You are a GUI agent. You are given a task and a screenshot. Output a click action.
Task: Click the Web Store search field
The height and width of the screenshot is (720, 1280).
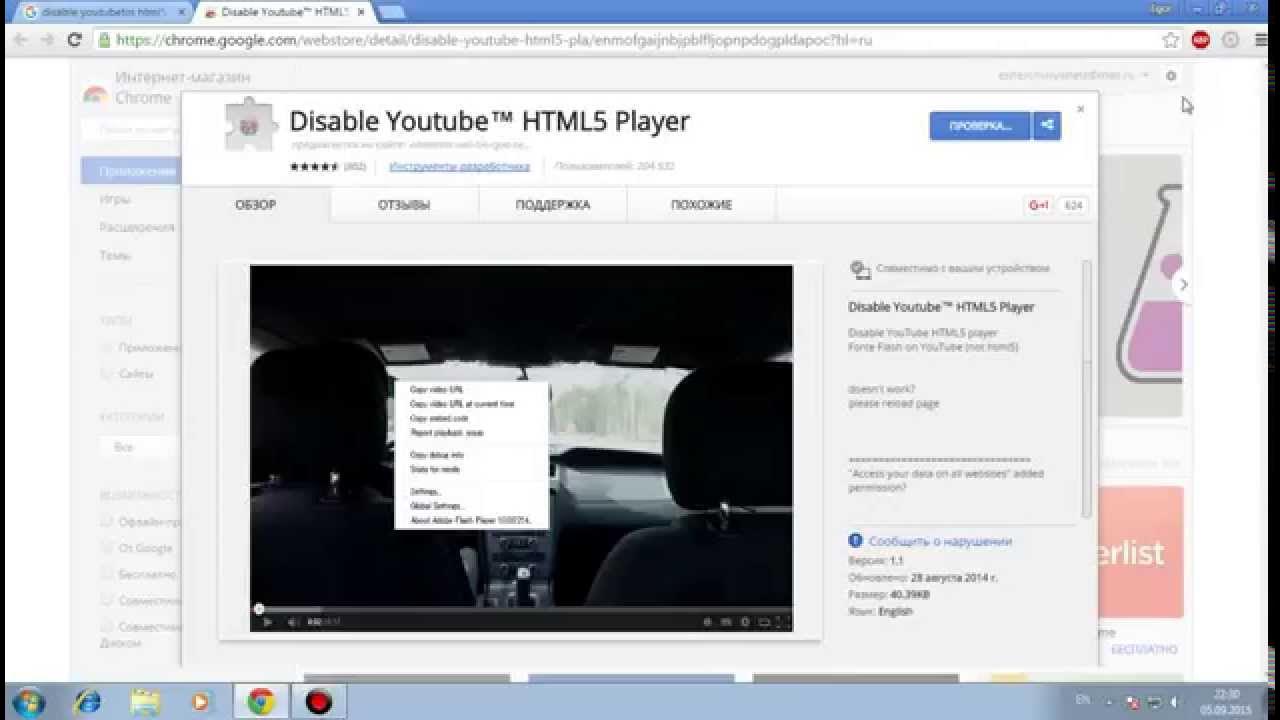(130, 130)
